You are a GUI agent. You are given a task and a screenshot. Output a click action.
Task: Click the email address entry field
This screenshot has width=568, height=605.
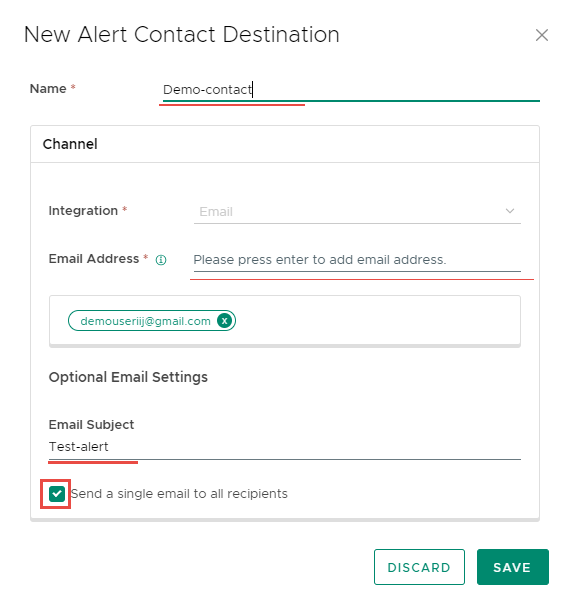coord(357,260)
